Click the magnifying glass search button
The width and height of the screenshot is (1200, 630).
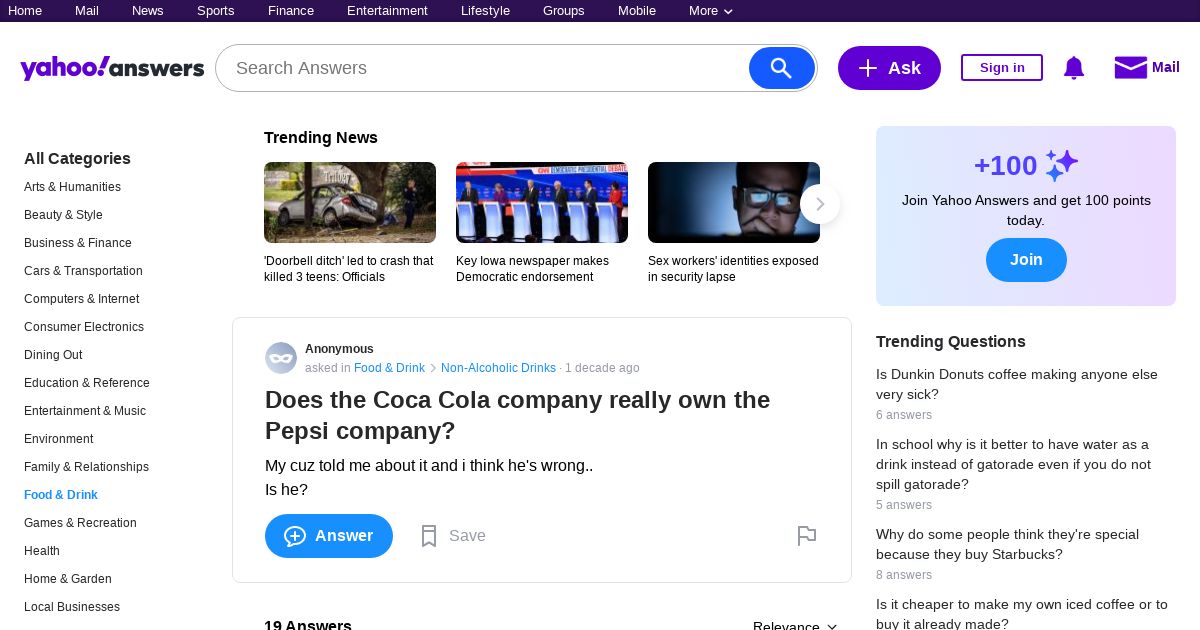click(x=782, y=68)
